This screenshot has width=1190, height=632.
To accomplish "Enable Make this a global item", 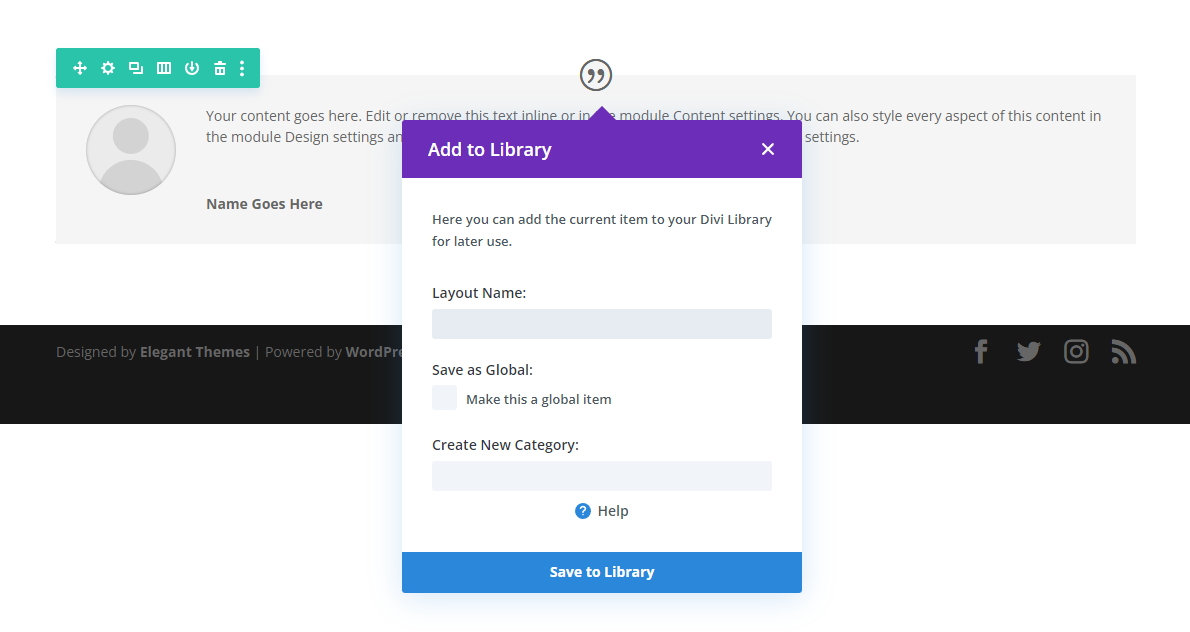I will [444, 397].
